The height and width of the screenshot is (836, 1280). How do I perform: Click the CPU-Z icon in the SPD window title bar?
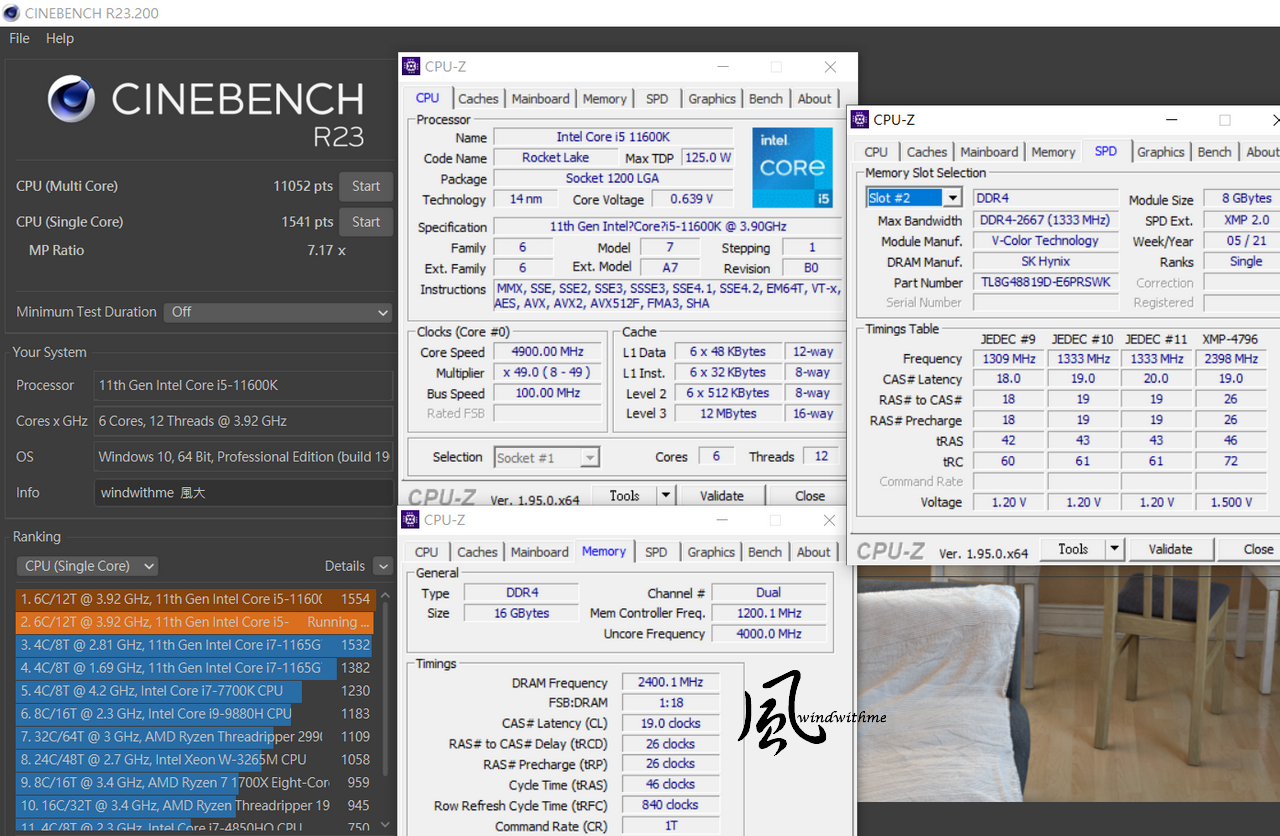click(x=860, y=119)
